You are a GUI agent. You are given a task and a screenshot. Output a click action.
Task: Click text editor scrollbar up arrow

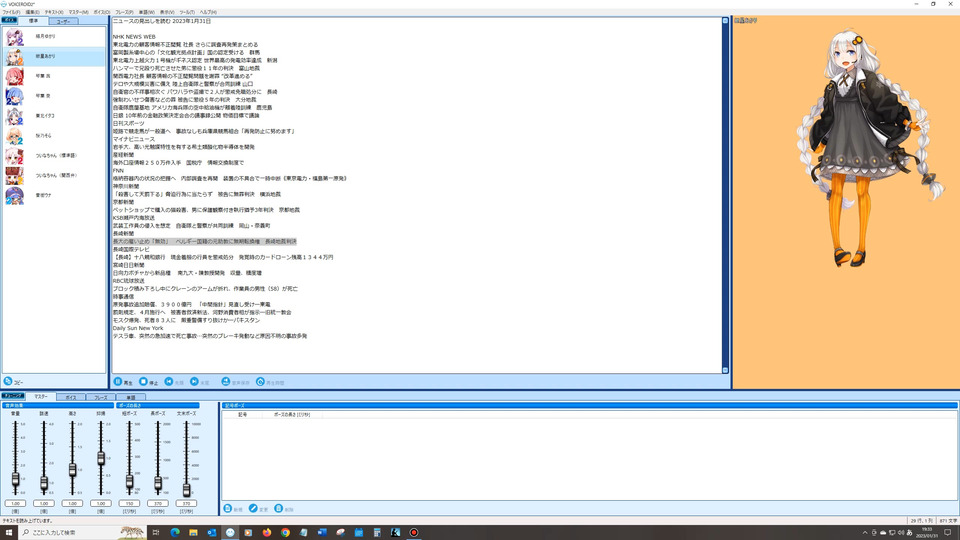tap(726, 21)
